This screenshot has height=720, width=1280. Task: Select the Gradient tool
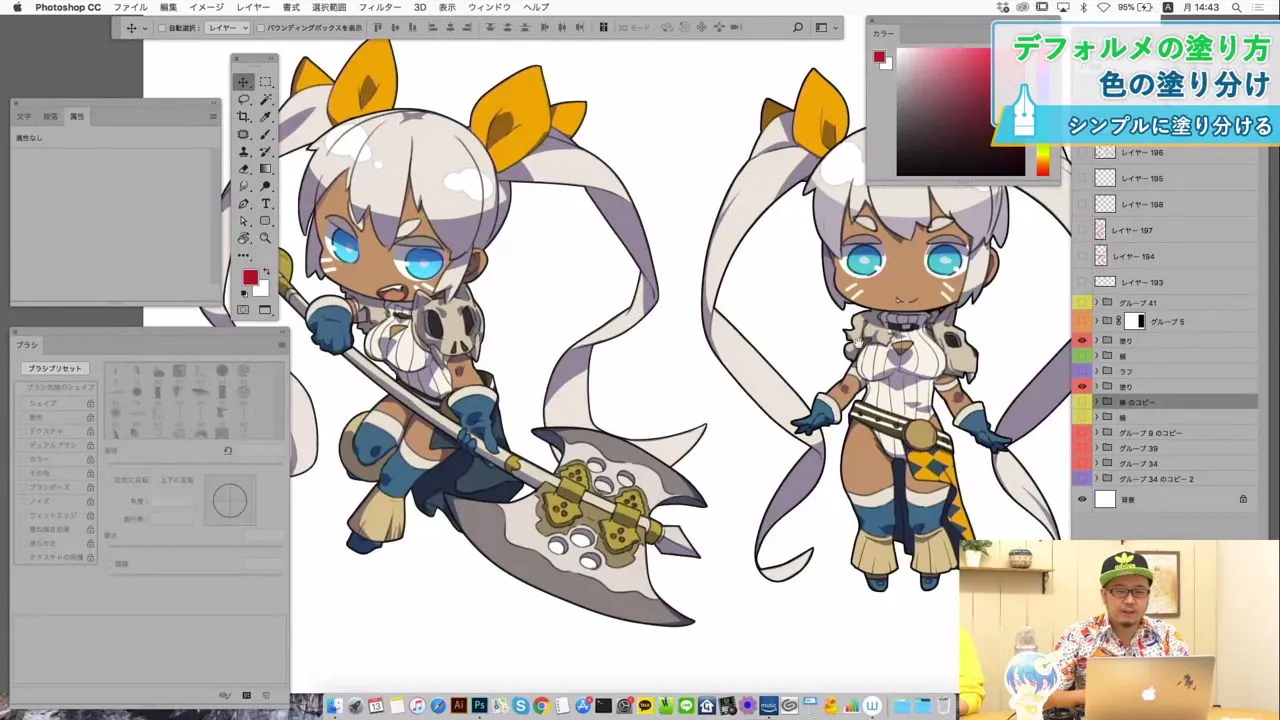[x=264, y=166]
